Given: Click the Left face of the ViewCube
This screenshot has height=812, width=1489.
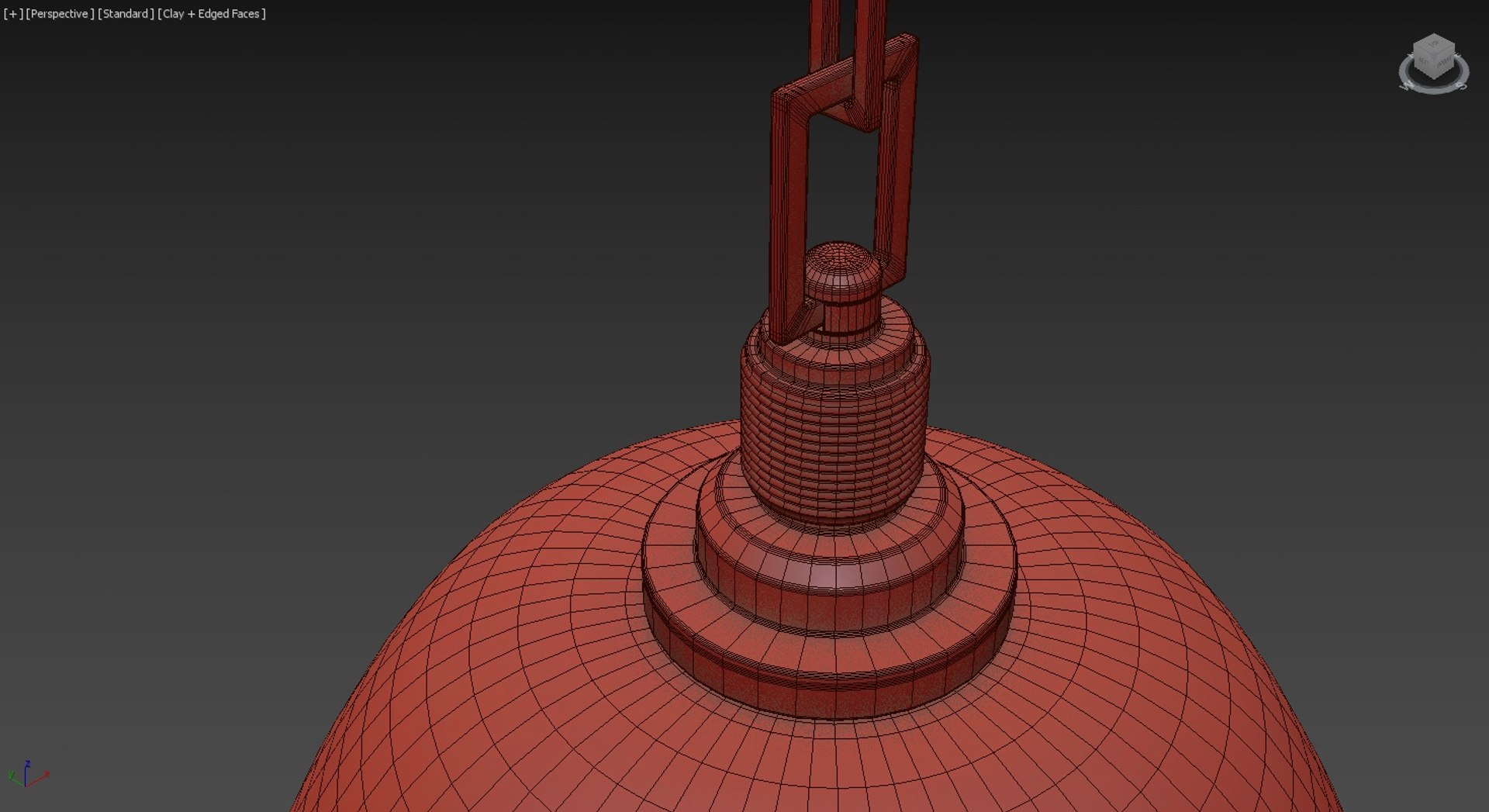Looking at the screenshot, I should click(1423, 61).
